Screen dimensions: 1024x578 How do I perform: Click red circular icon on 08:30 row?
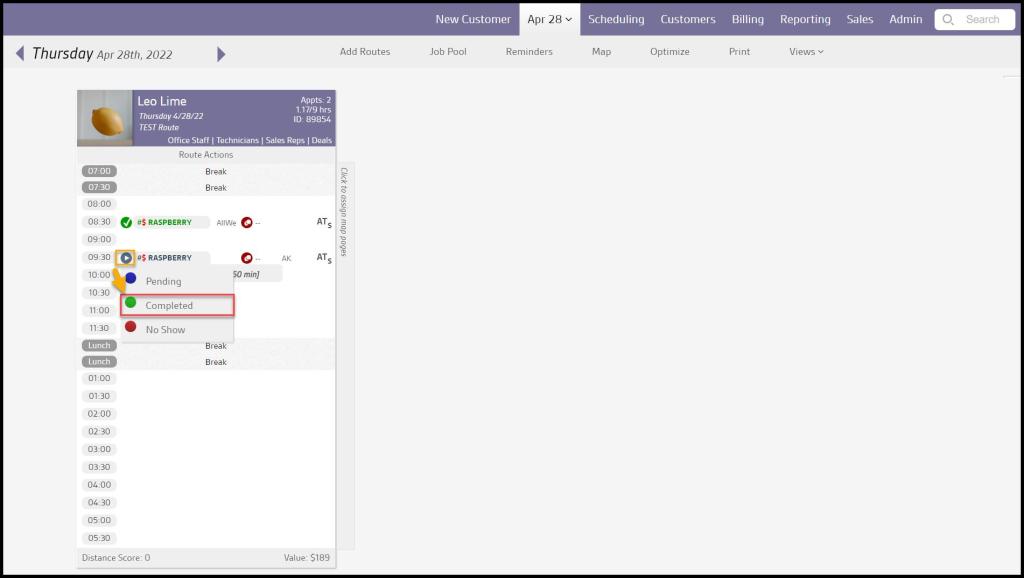(x=247, y=222)
